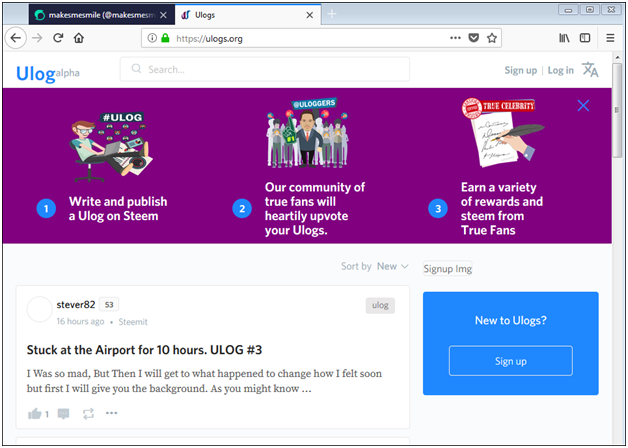Screen dimensions: 628x448
Task: Click the Signup Img placeholder image
Action: pos(447,269)
